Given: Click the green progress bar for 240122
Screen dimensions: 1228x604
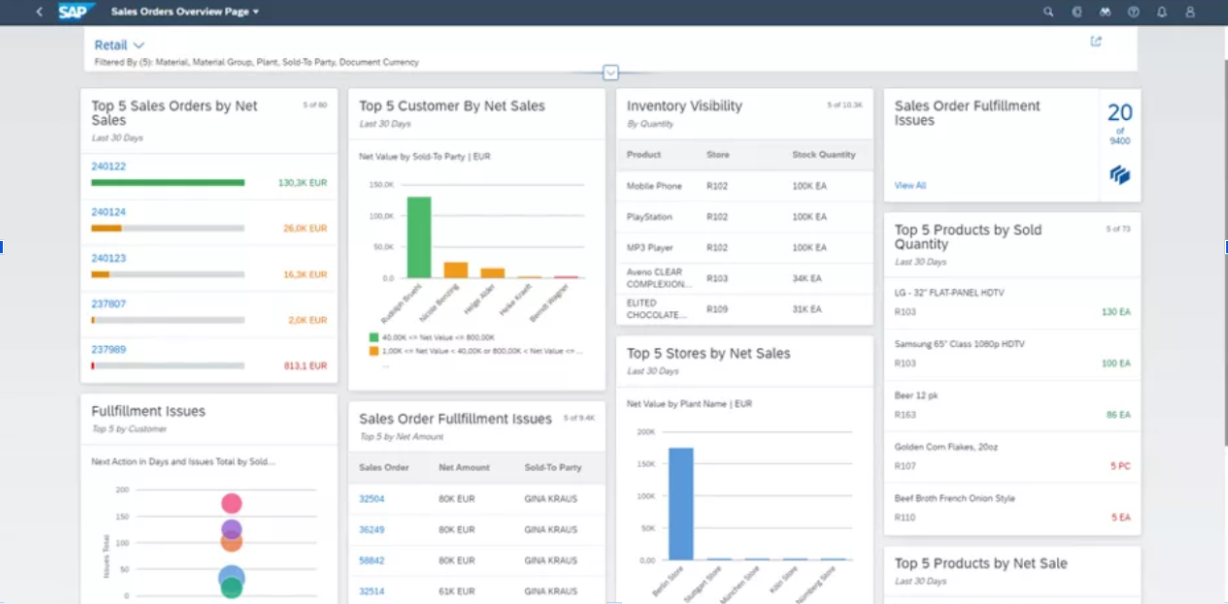Looking at the screenshot, I should (168, 183).
